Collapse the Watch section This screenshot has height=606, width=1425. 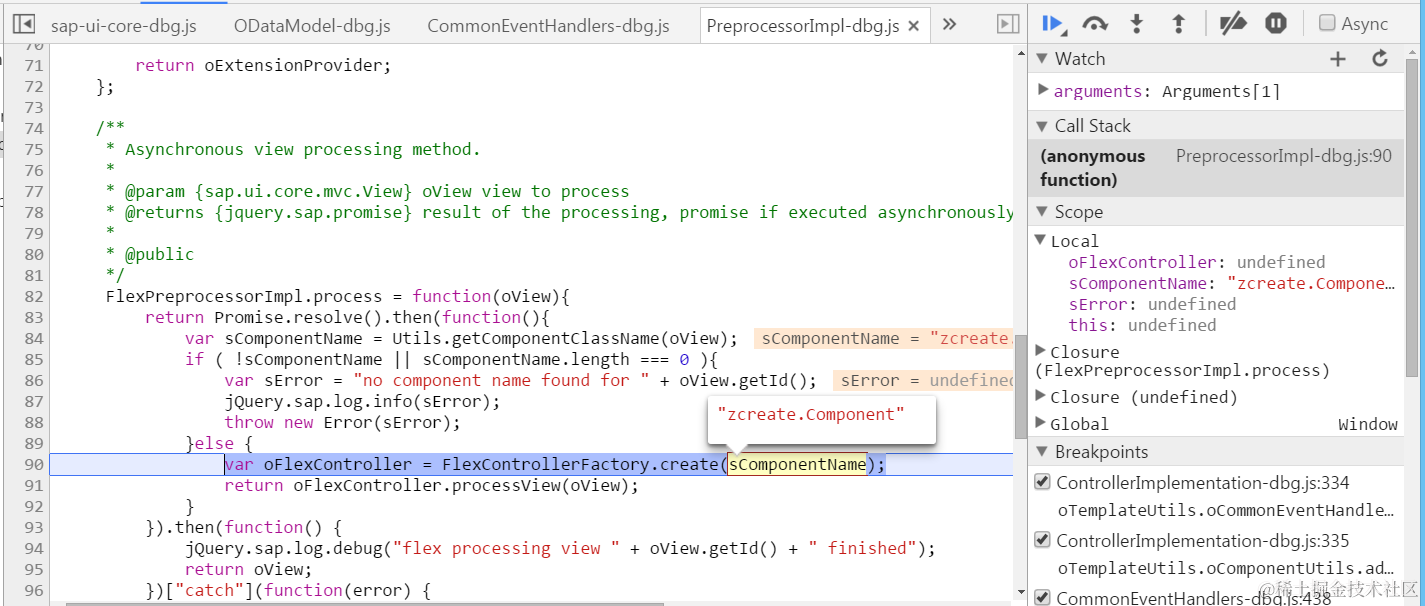click(1041, 59)
